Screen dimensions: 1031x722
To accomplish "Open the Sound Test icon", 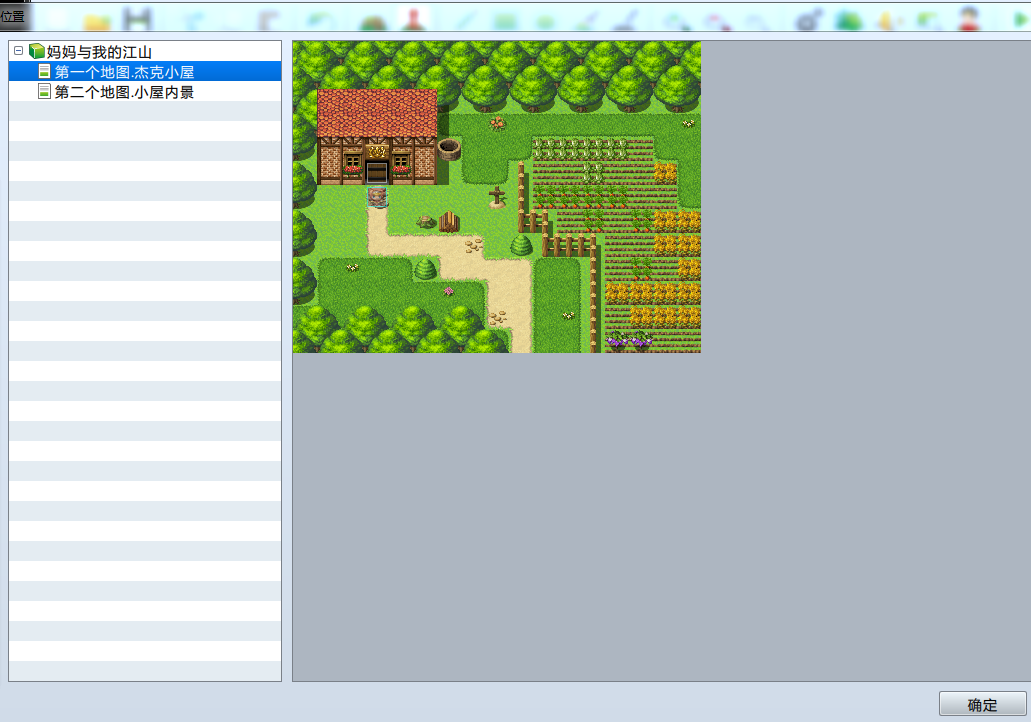I will pyautogui.click(x=888, y=20).
